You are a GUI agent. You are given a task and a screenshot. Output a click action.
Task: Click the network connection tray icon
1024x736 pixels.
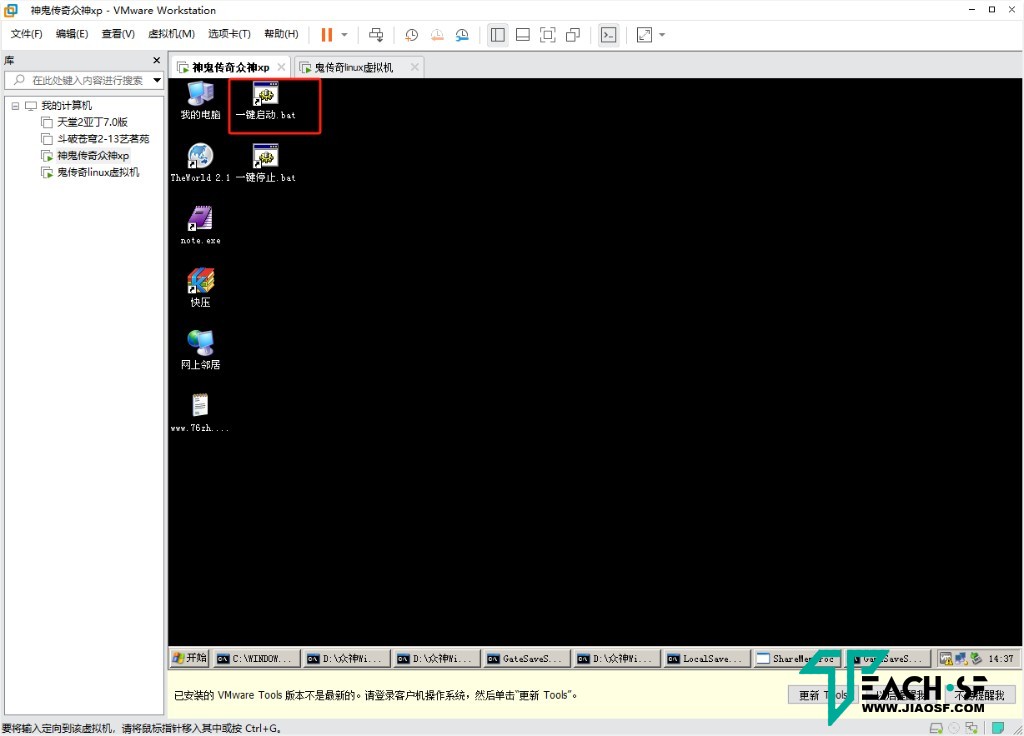pyautogui.click(x=961, y=658)
